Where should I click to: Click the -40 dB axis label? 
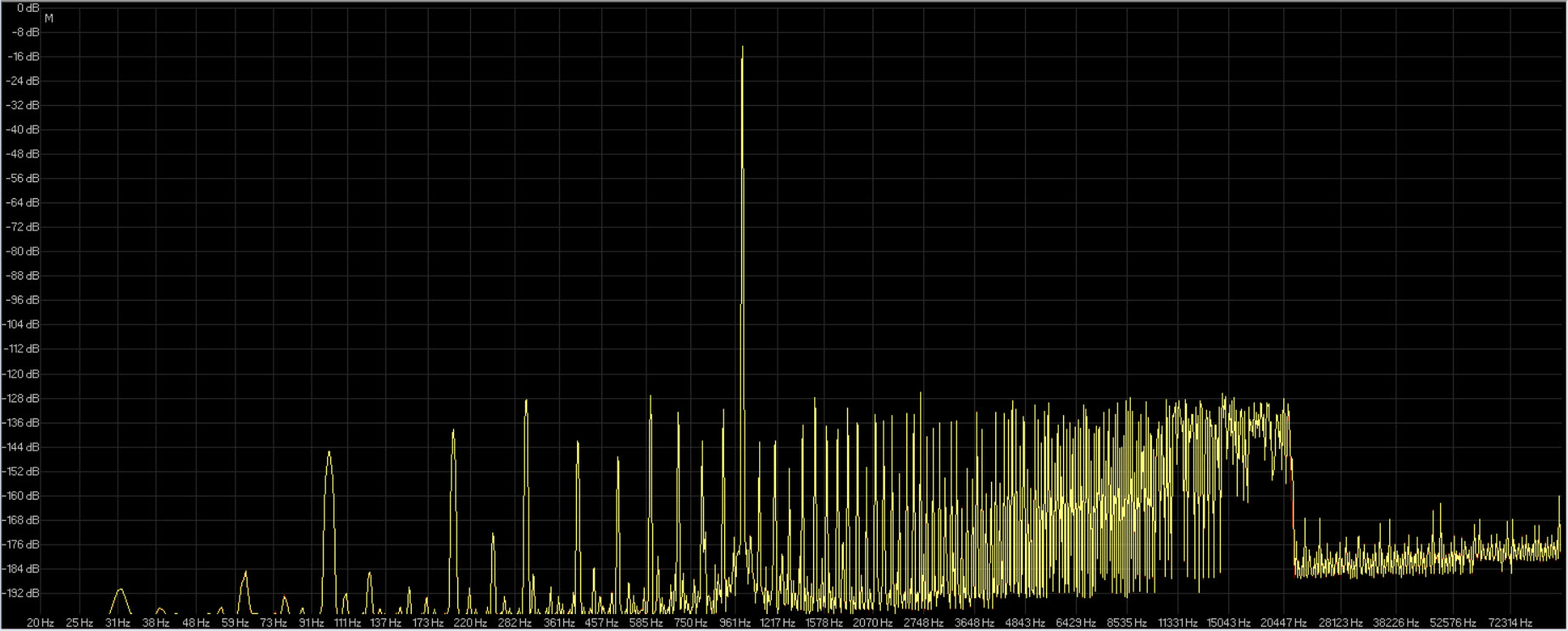pos(25,130)
